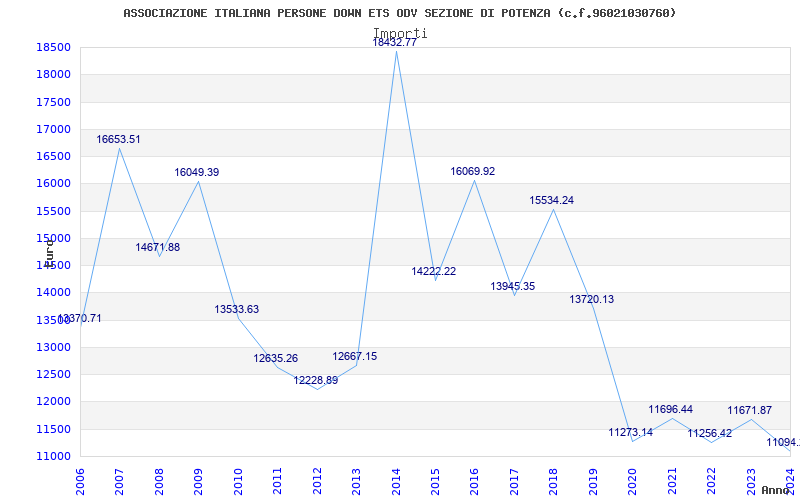
Task: Pick the 2017 x-axis year label
Action: click(514, 481)
